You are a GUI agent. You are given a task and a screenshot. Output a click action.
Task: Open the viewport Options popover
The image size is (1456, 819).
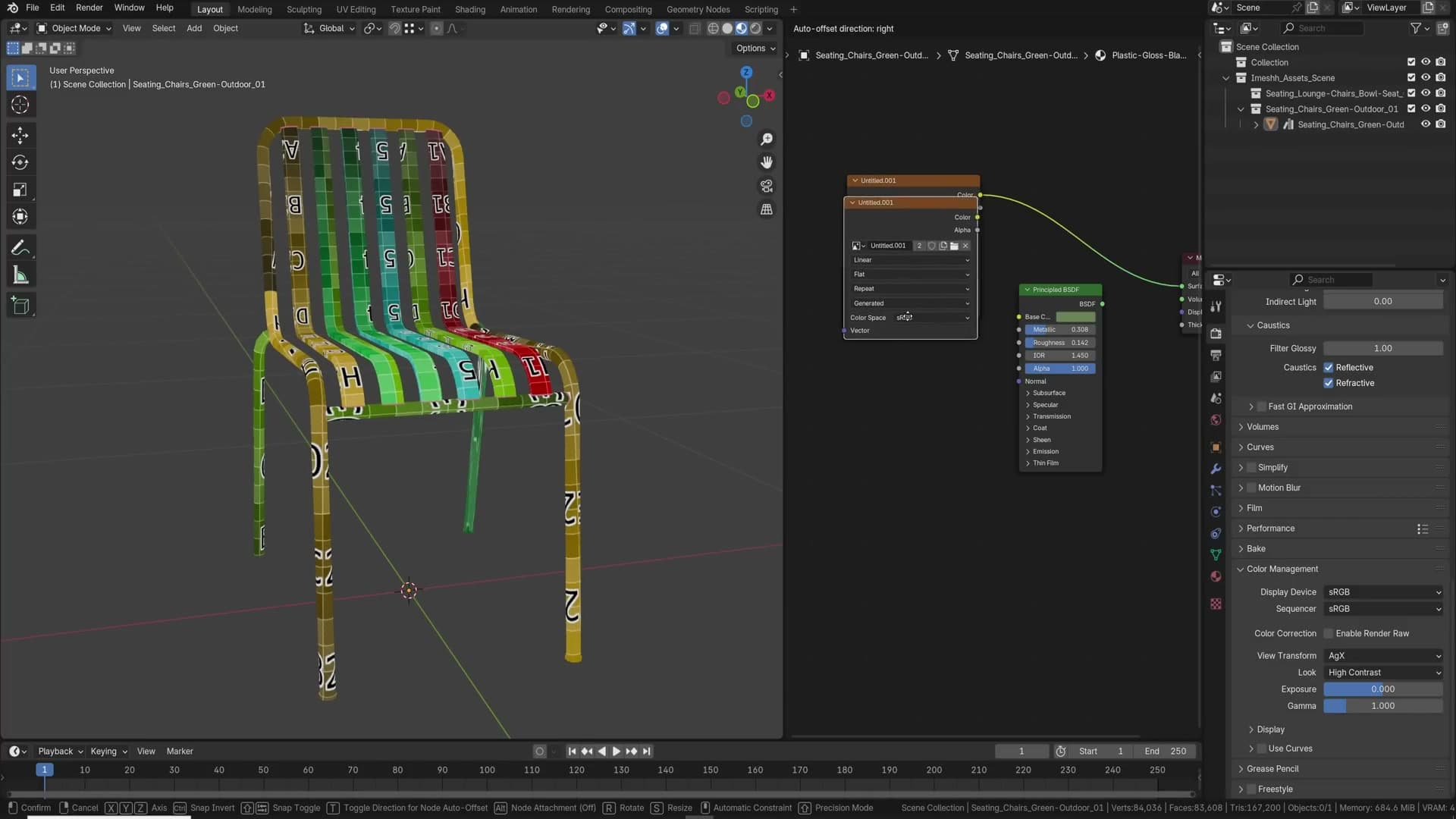tap(755, 49)
